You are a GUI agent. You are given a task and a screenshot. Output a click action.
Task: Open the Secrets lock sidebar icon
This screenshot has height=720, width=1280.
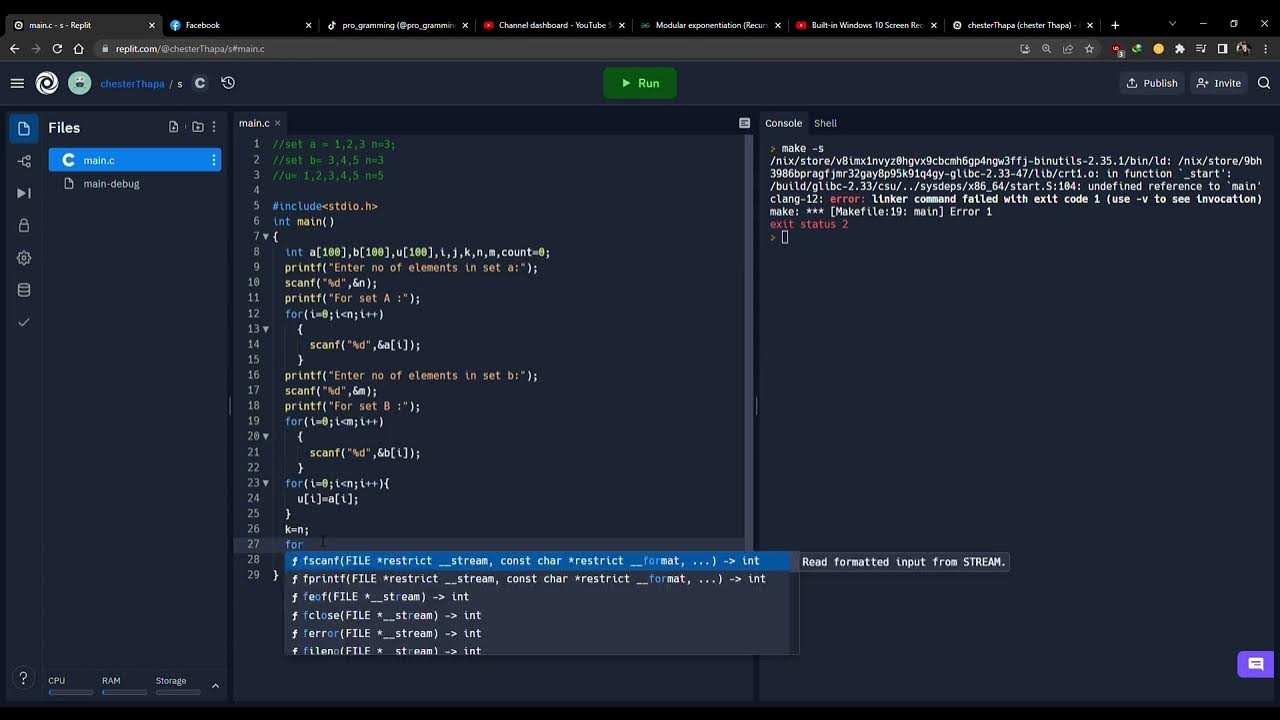pos(24,225)
